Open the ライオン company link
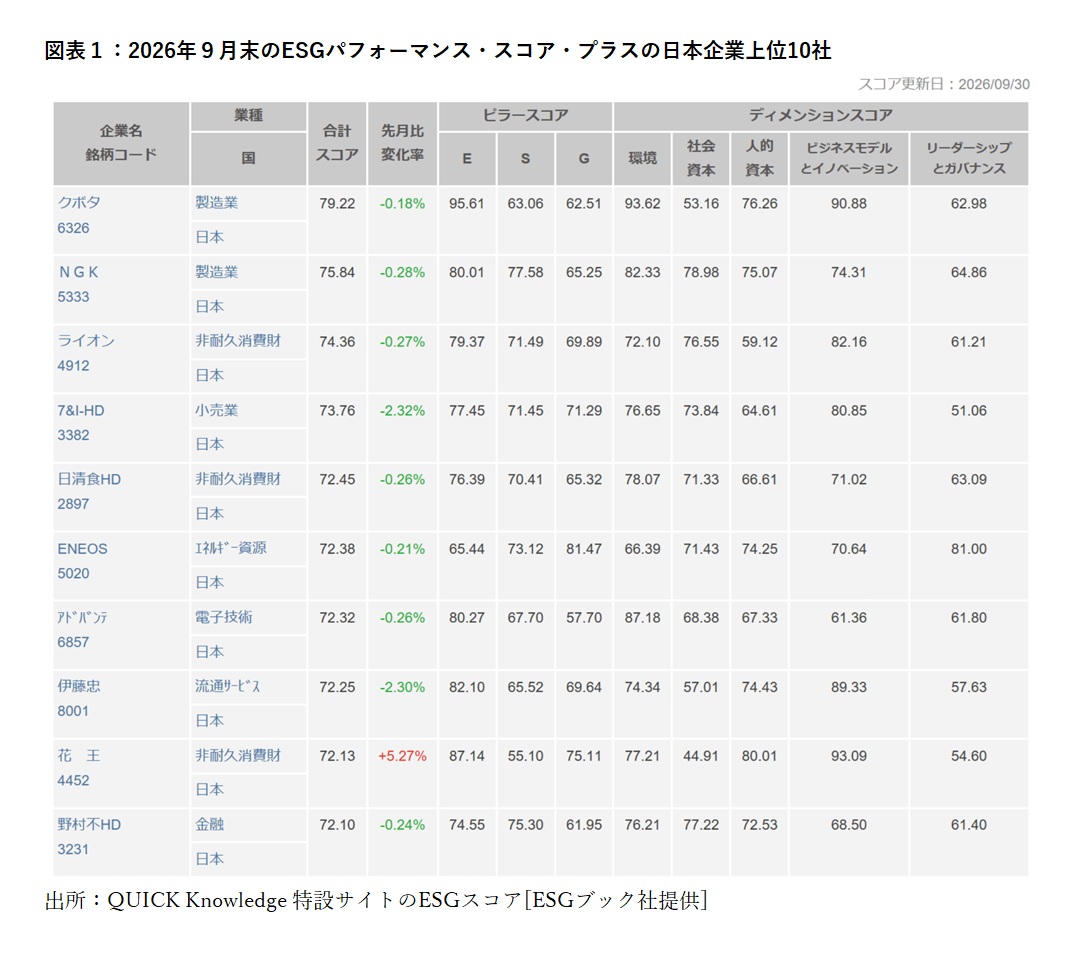 [85, 341]
